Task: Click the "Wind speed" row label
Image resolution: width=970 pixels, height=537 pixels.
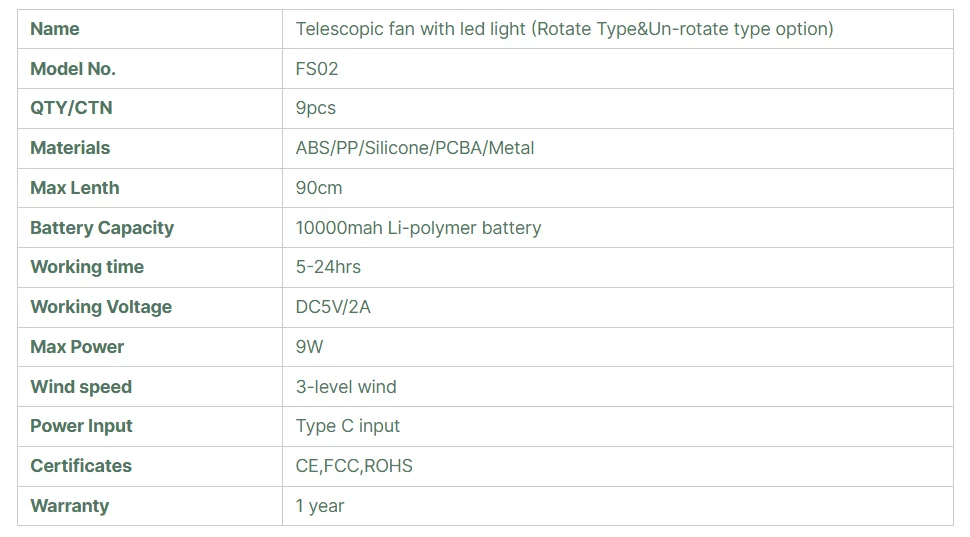Action: coord(81,387)
